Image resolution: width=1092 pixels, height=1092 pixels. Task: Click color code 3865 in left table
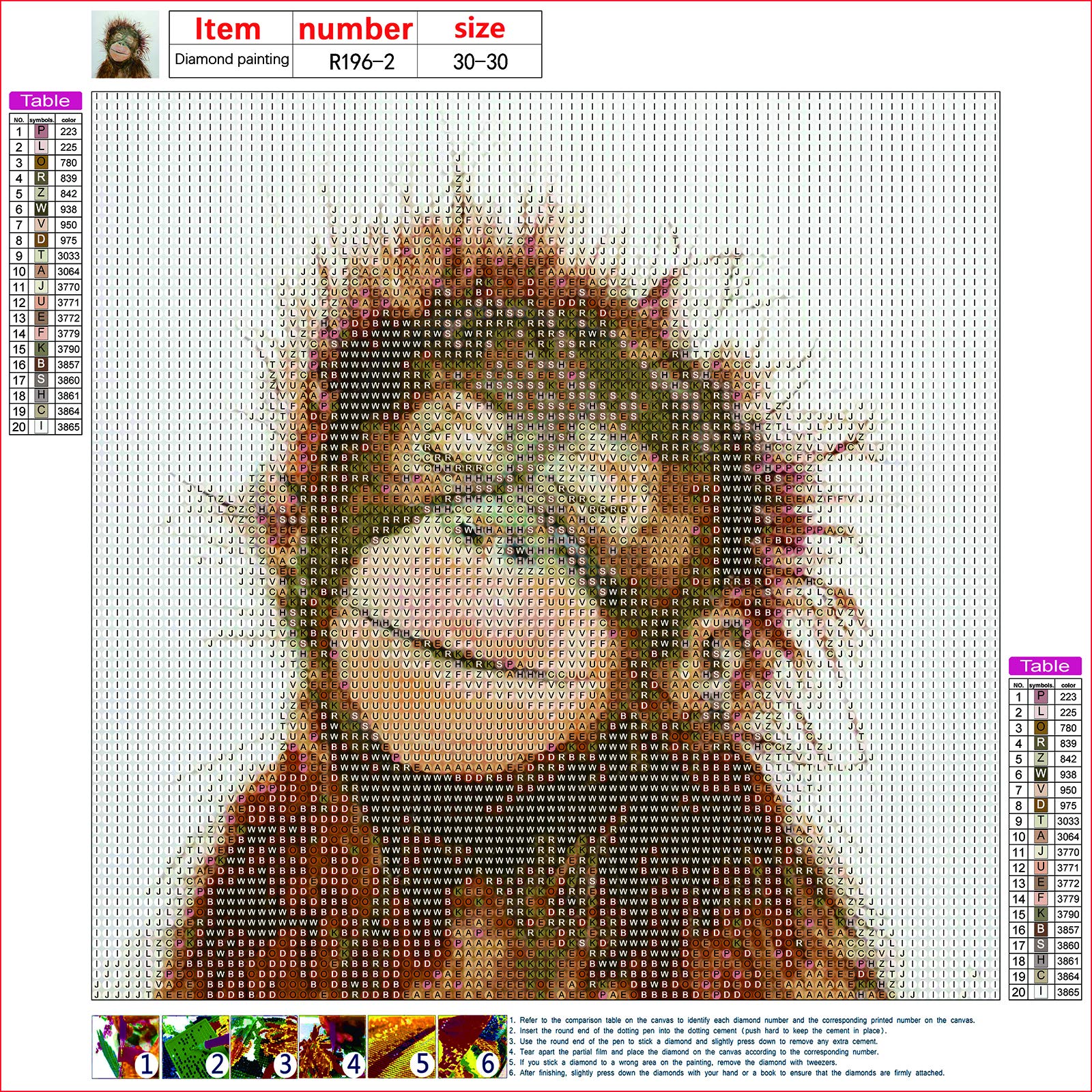point(68,427)
